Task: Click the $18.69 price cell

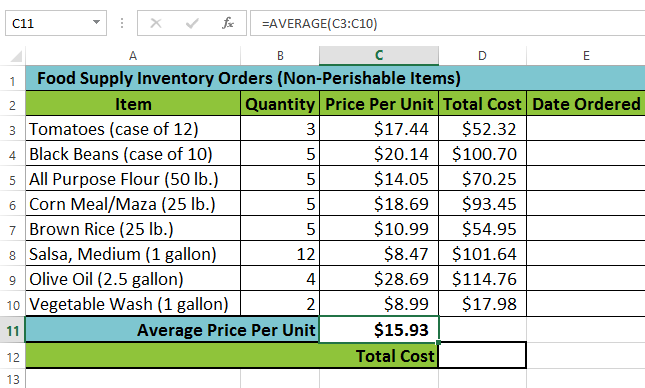Action: 379,204
